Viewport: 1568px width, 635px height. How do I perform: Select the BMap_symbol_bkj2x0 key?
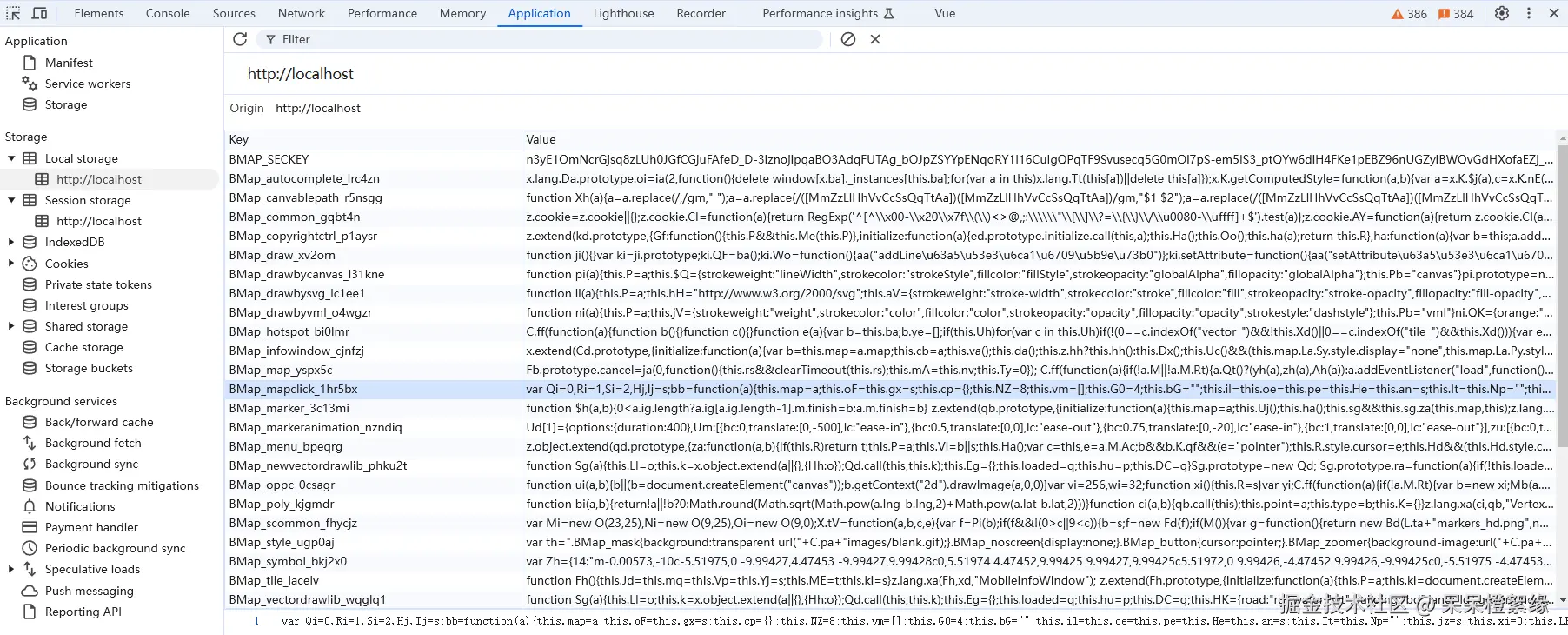[x=288, y=561]
